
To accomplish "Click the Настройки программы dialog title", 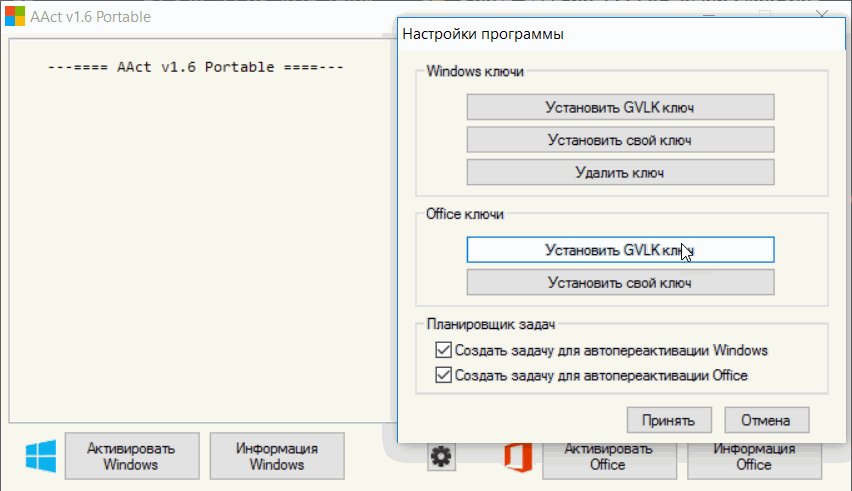I will 483,34.
